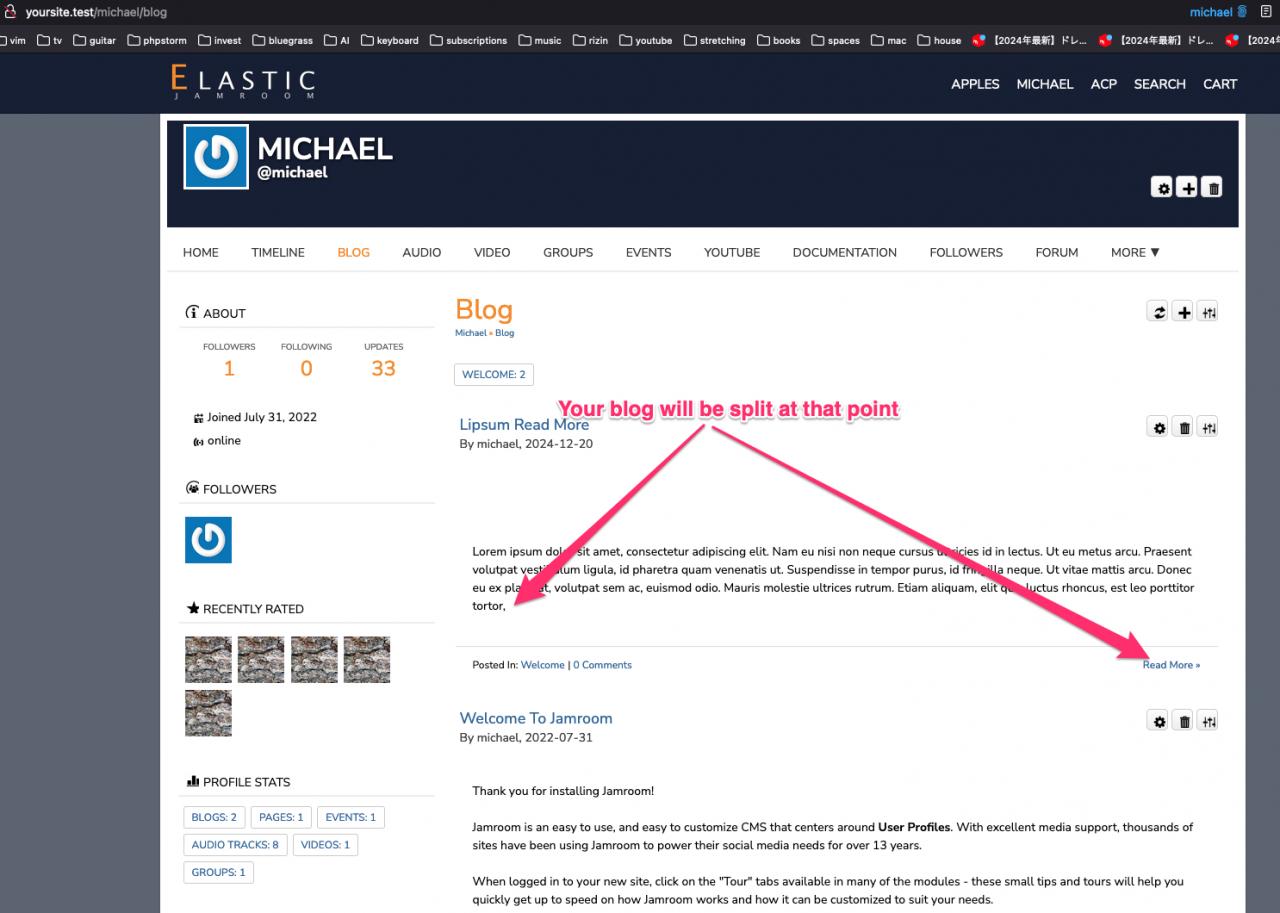Open the Lipsum Read More post title
The height and width of the screenshot is (913, 1280).
524,424
